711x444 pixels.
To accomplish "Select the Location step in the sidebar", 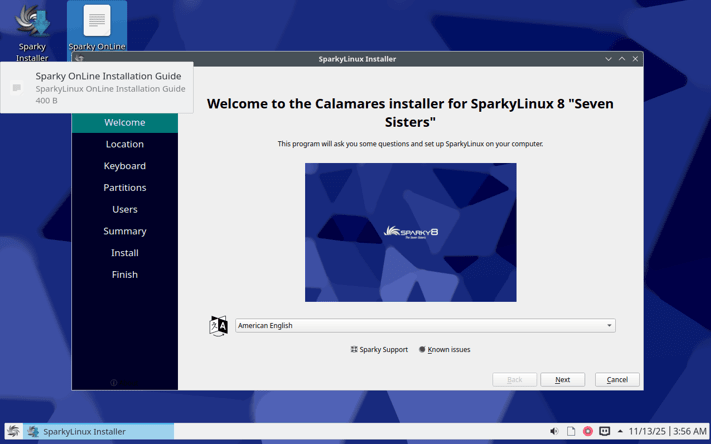I will 125,144.
